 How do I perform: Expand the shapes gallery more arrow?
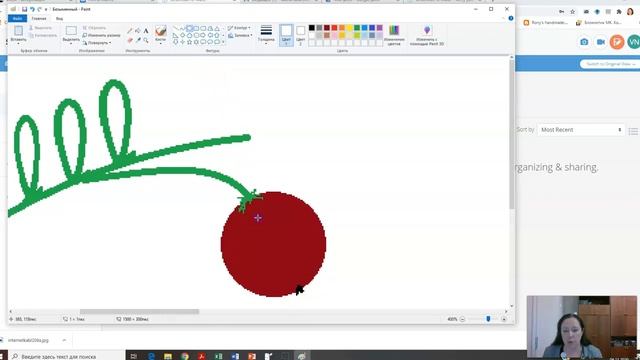(x=223, y=42)
